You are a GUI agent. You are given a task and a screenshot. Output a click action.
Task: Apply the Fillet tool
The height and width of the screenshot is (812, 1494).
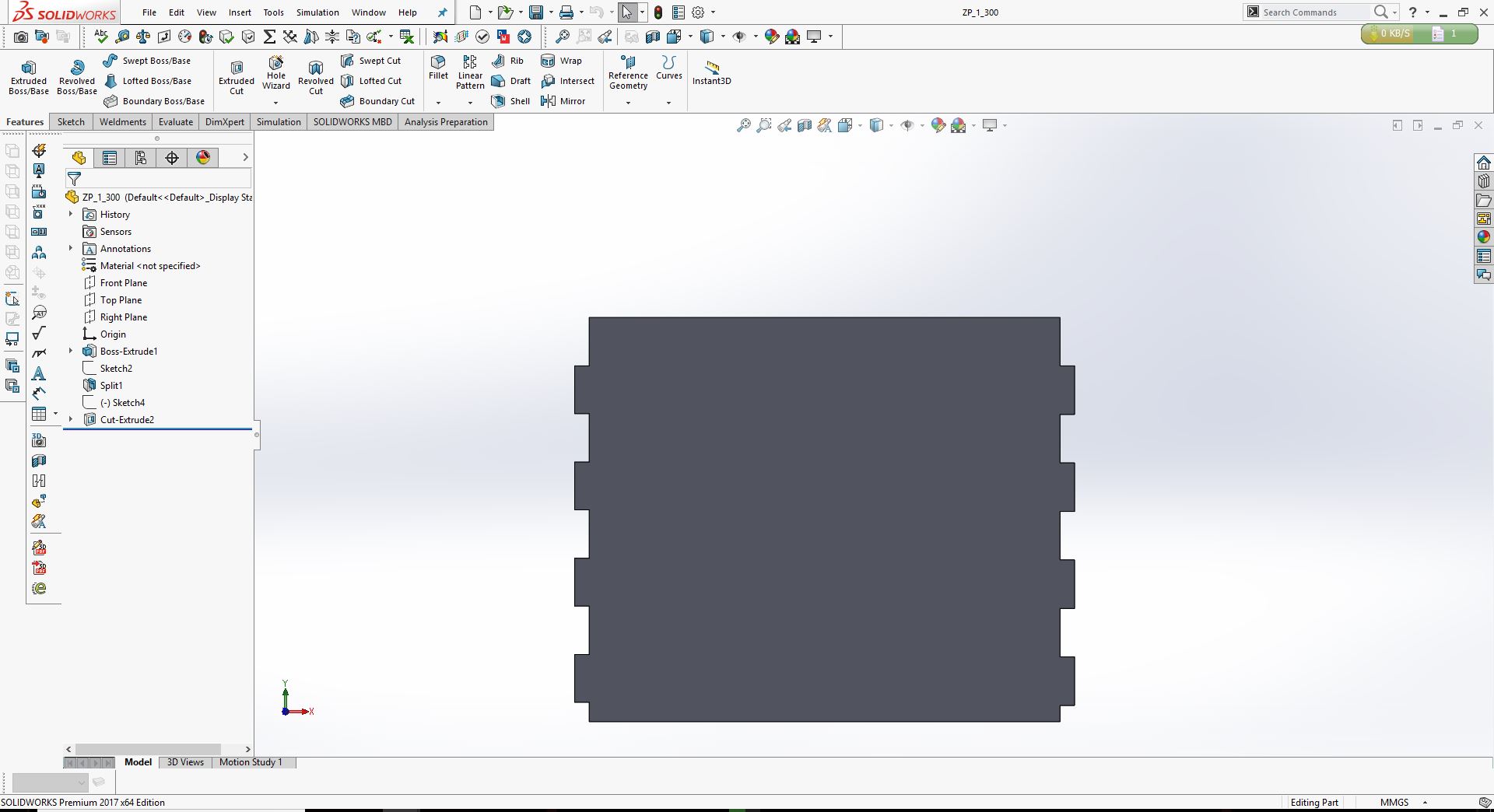(x=438, y=68)
